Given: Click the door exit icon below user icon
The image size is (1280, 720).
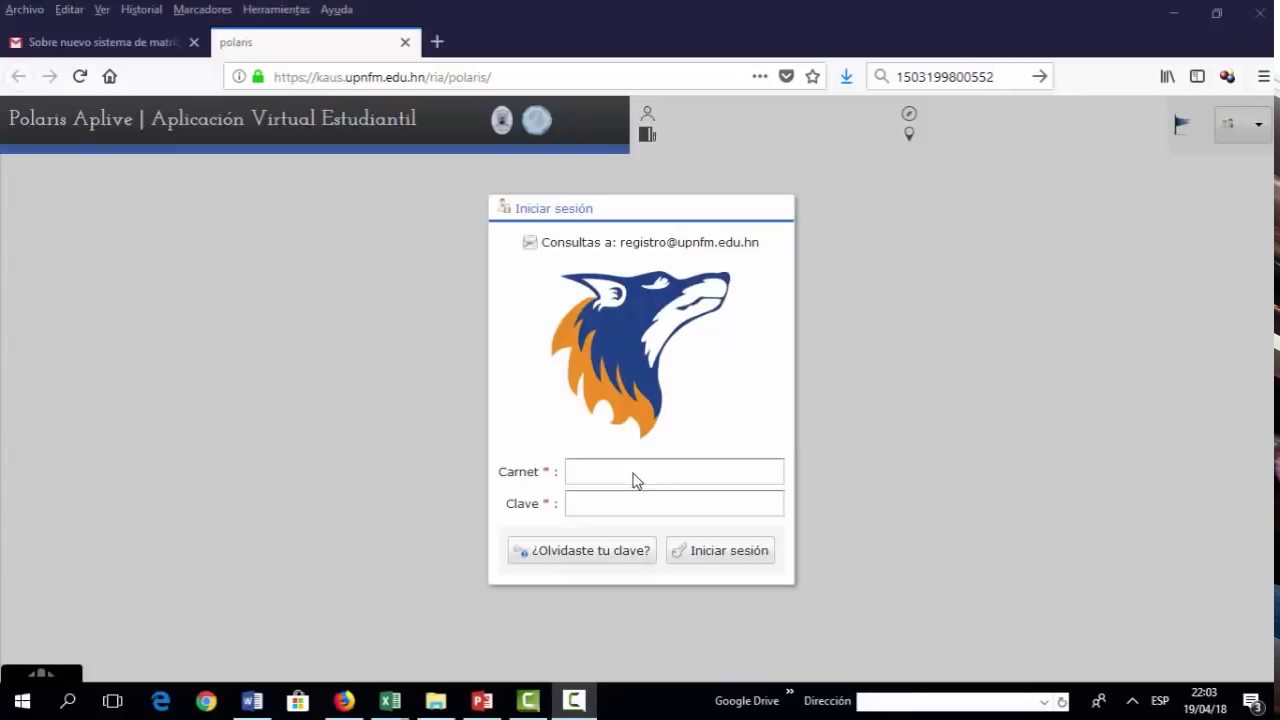Looking at the screenshot, I should [x=647, y=134].
